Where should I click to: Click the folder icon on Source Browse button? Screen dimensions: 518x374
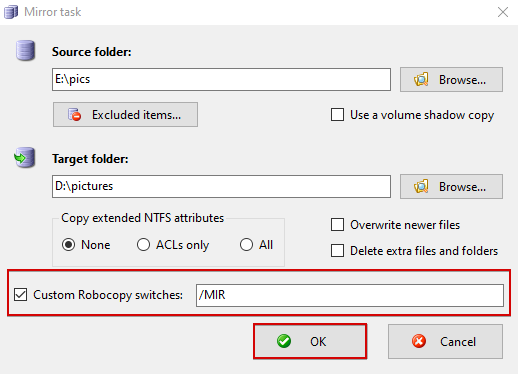[x=421, y=80]
